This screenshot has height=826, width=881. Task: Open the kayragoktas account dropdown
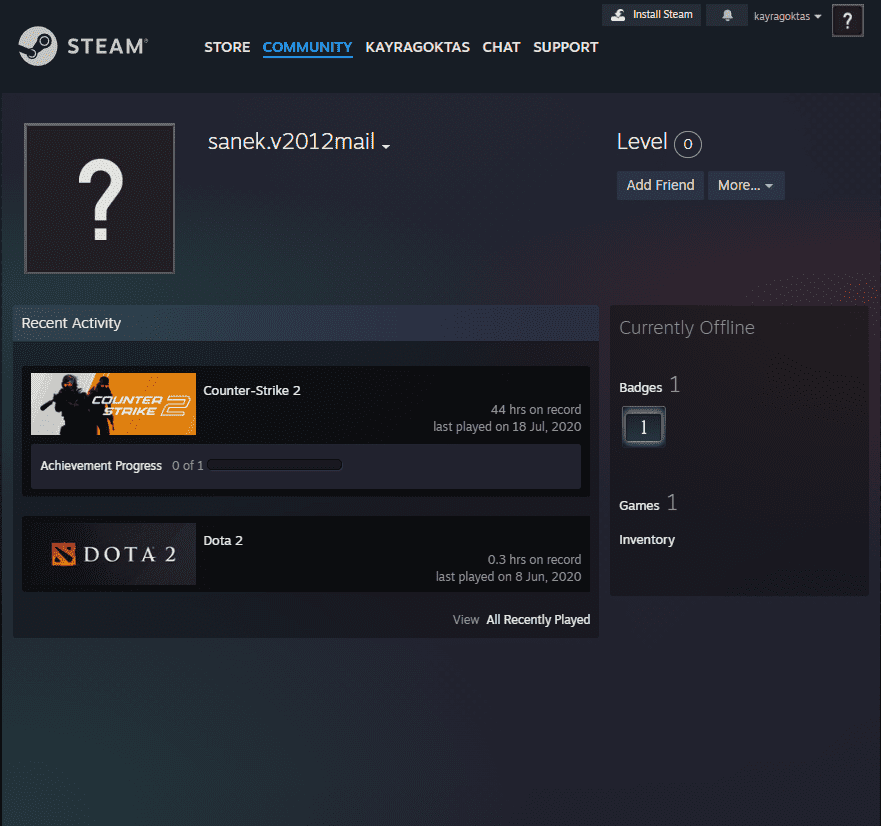pos(786,15)
